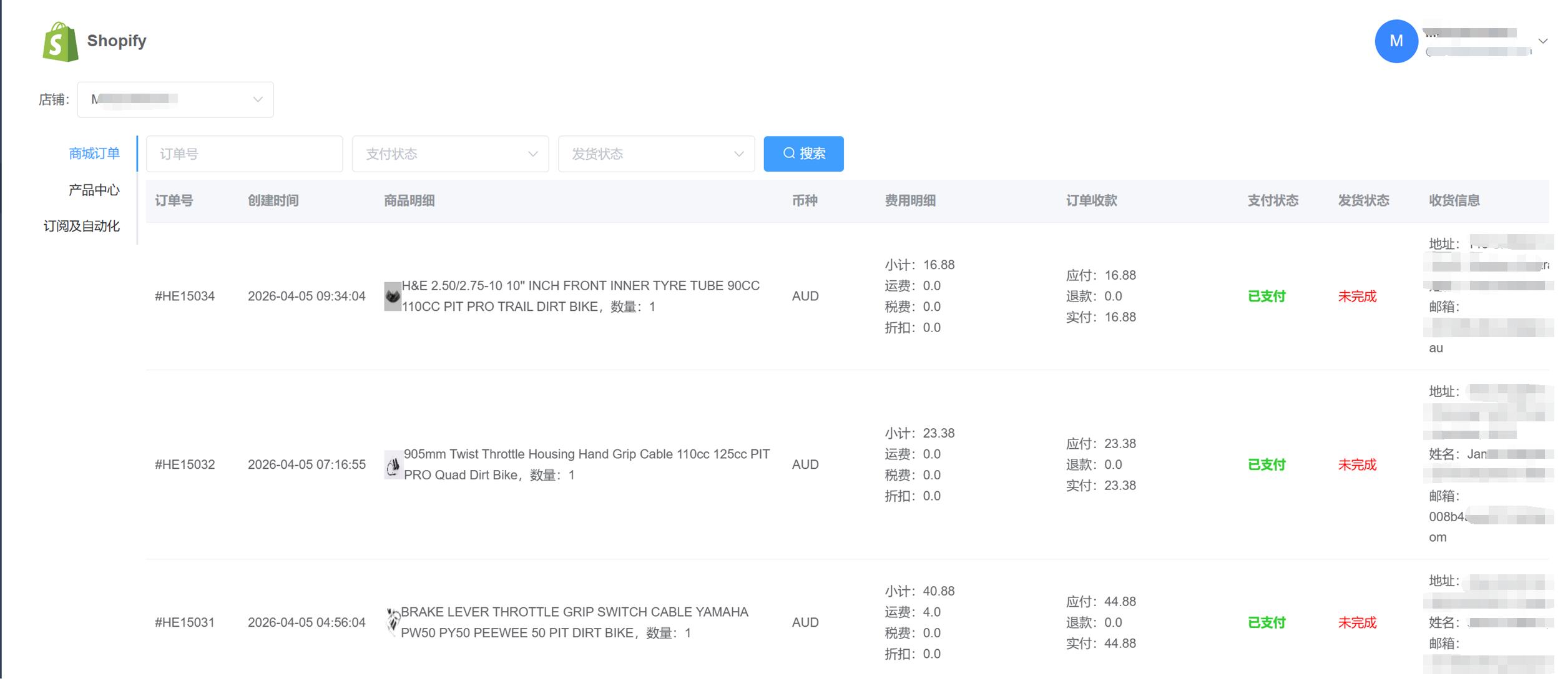This screenshot has height=691, width=1568.
Task: Click the throttle cable thumbnail for #HE15032
Action: pos(392,464)
